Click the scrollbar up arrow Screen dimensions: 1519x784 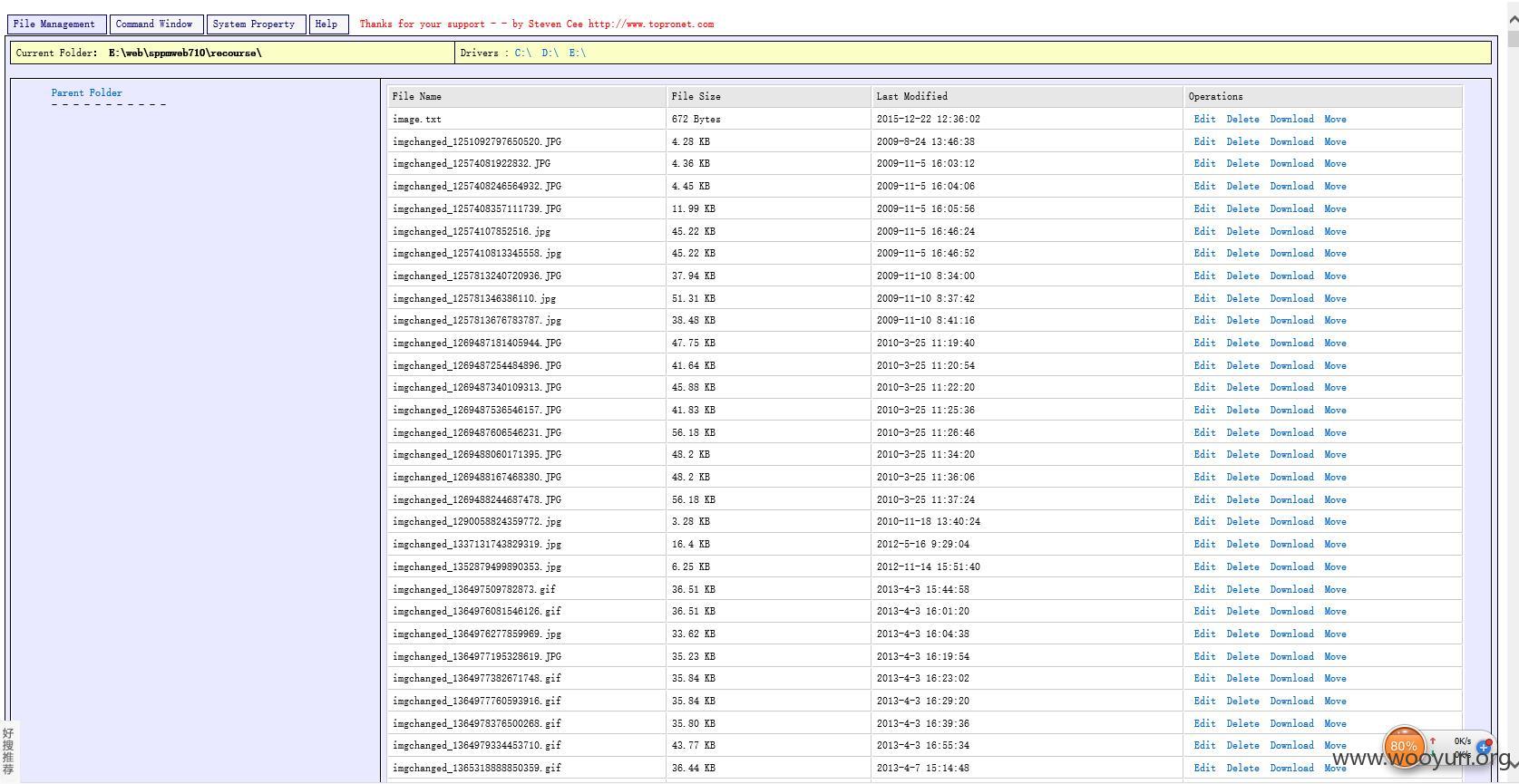pyautogui.click(x=1512, y=19)
